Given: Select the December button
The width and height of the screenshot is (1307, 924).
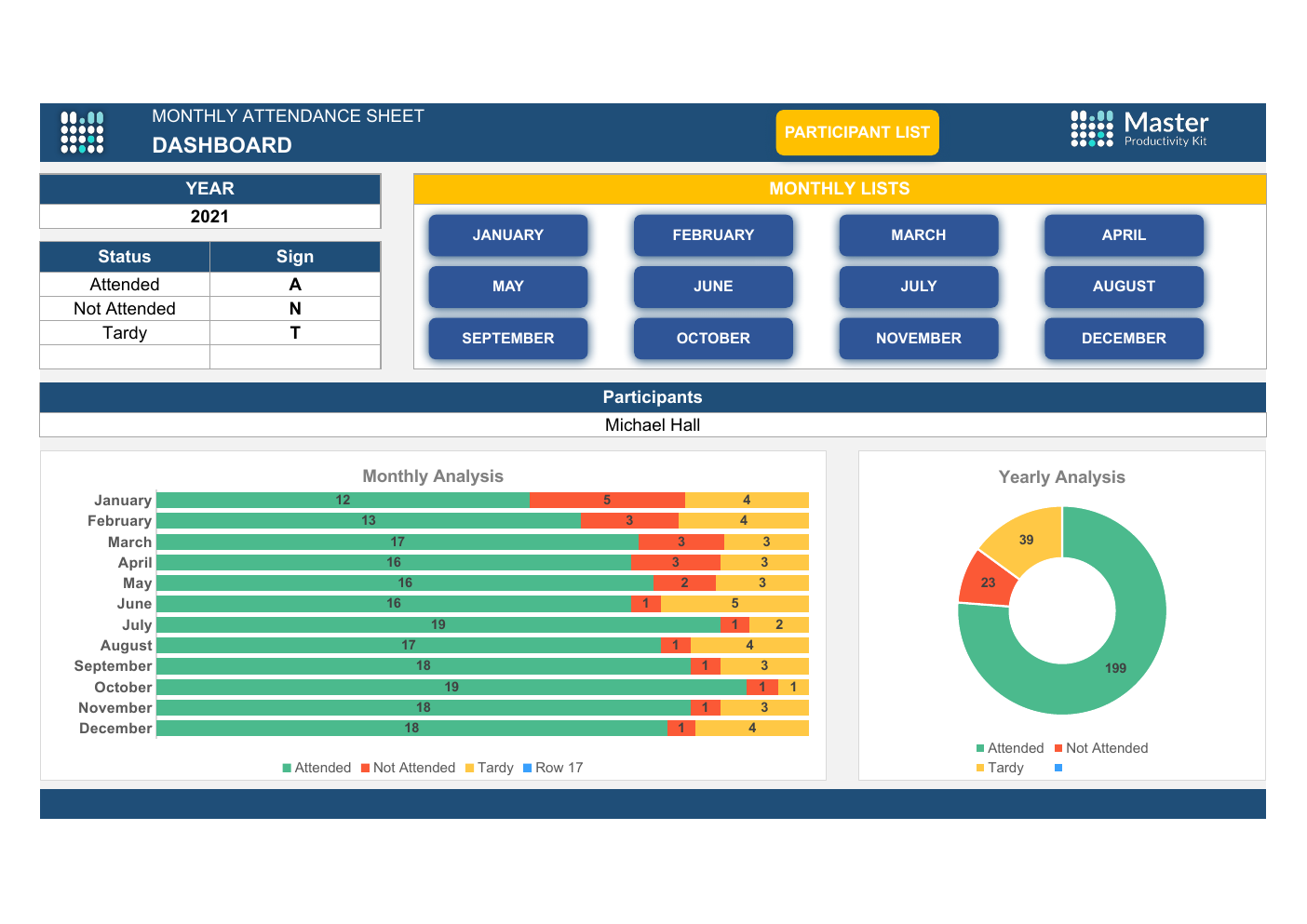Looking at the screenshot, I should pos(1124,339).
